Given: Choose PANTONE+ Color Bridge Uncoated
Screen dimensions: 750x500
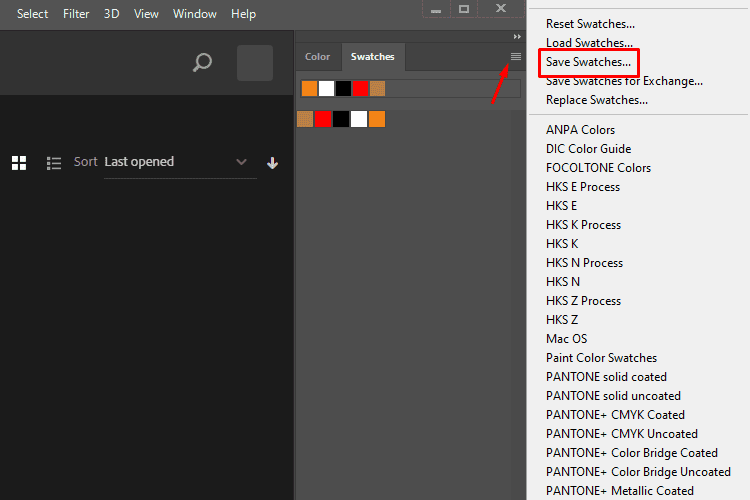Looking at the screenshot, I should pyautogui.click(x=638, y=472).
